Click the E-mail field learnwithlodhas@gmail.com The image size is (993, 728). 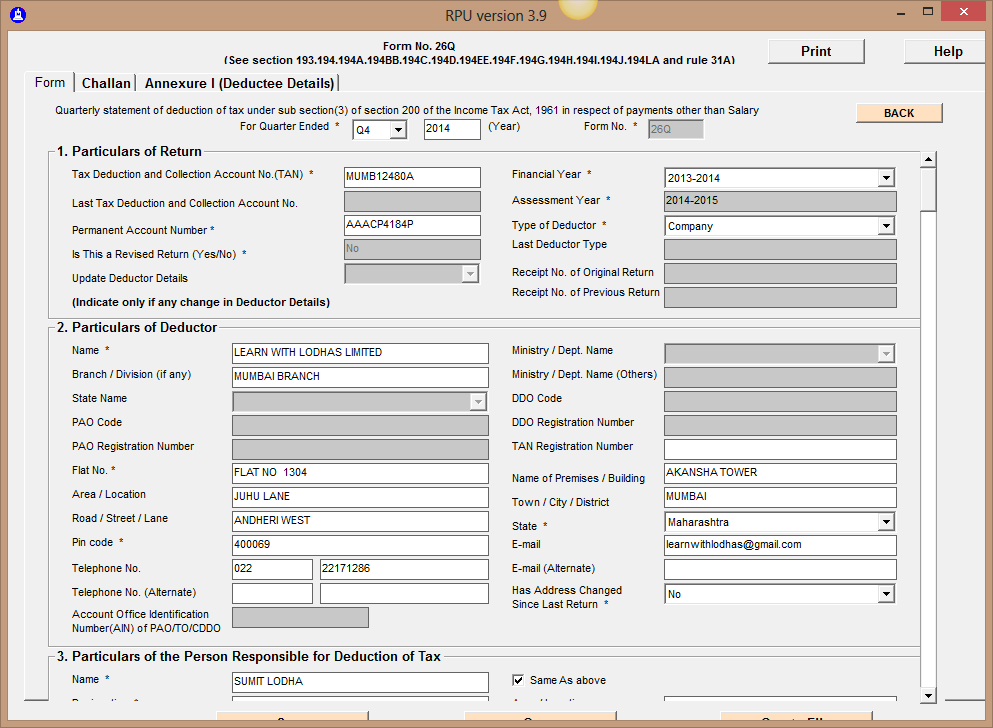tap(780, 545)
